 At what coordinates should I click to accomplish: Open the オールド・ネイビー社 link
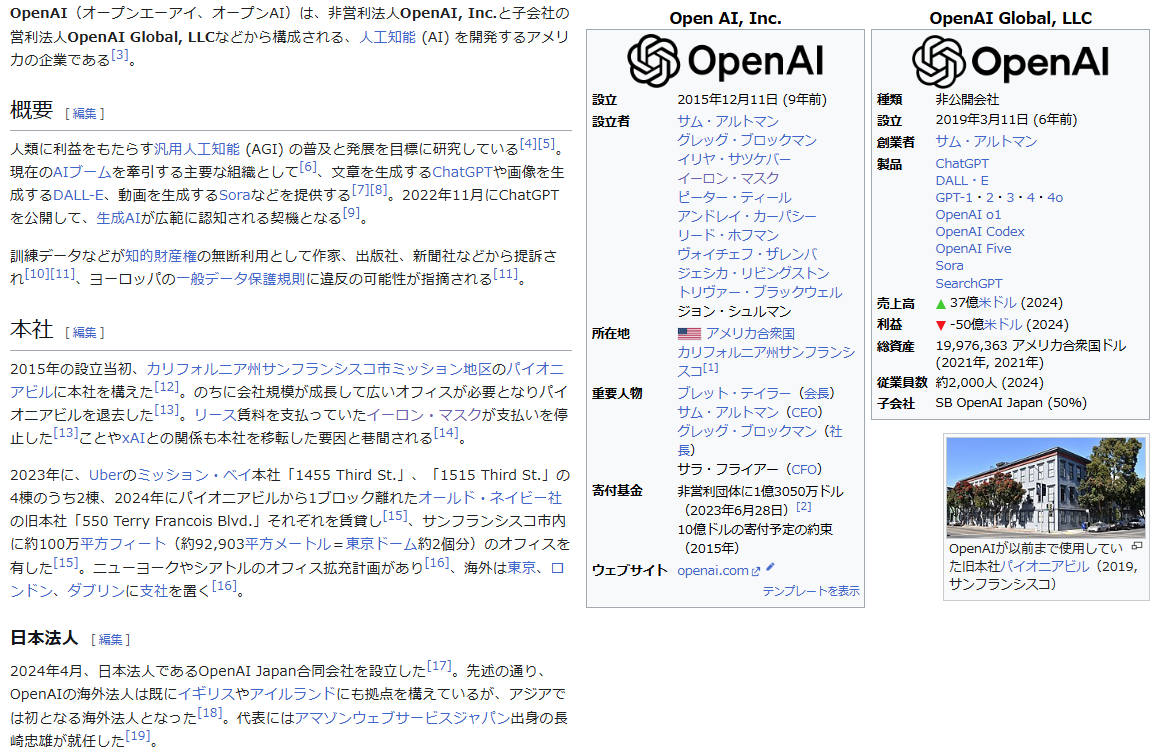click(x=490, y=499)
